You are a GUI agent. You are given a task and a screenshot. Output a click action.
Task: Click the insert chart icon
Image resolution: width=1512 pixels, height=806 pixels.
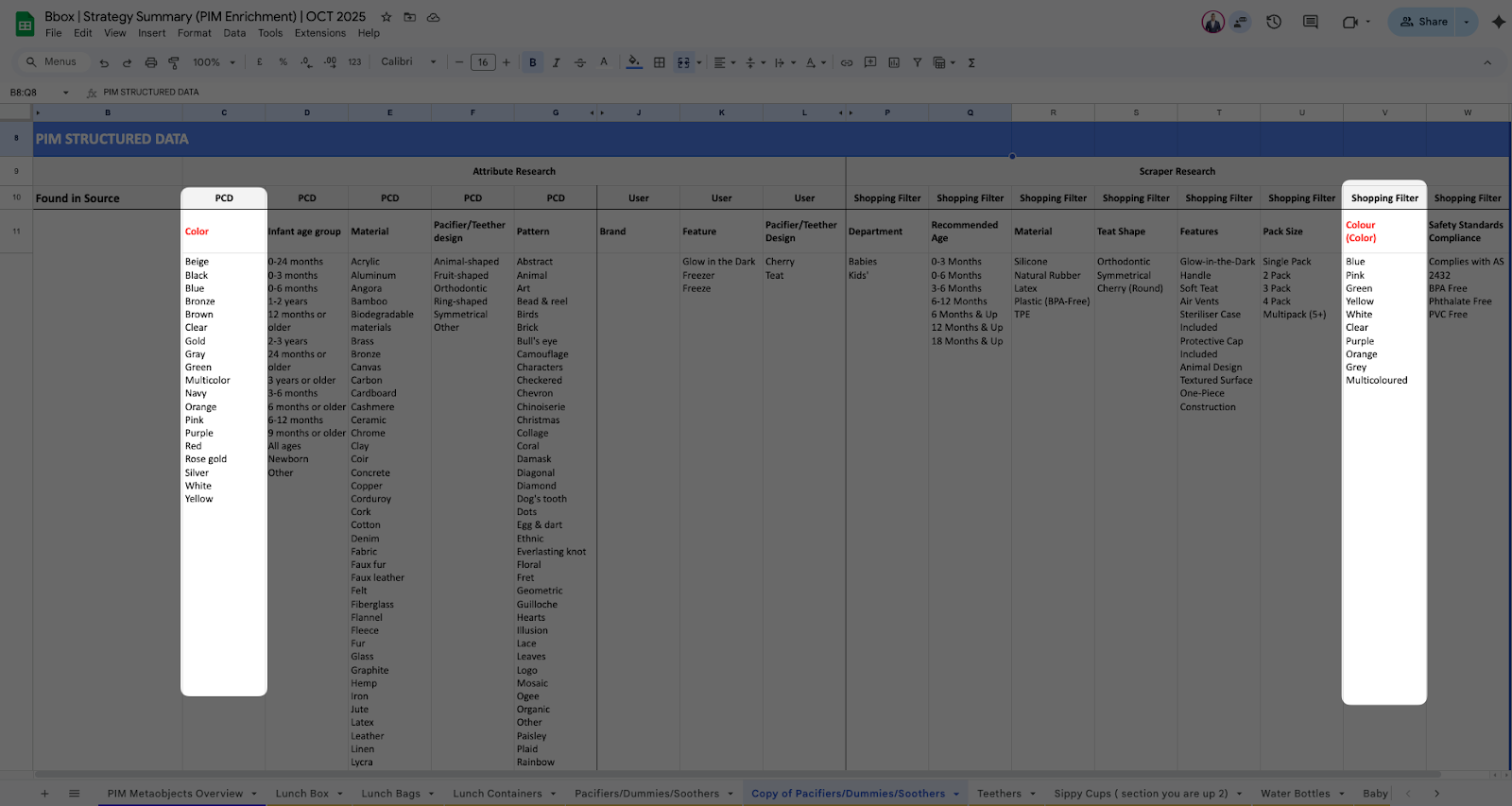(x=893, y=62)
